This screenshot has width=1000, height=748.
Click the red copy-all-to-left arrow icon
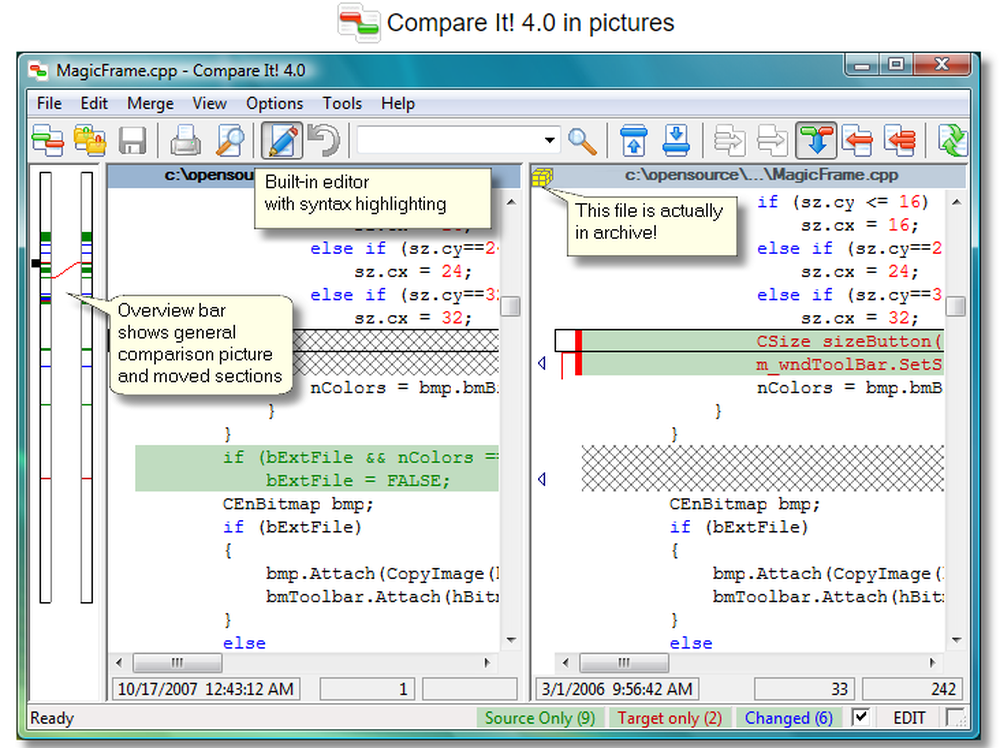901,140
